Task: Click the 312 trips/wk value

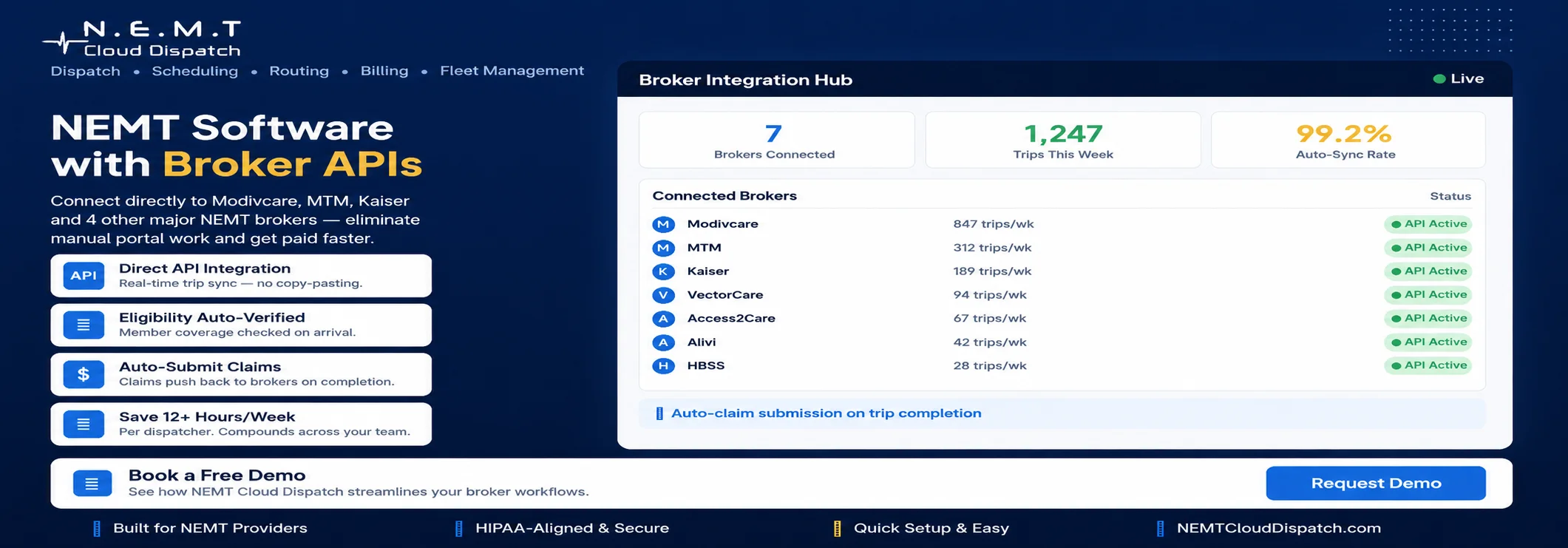Action: pyautogui.click(x=992, y=248)
